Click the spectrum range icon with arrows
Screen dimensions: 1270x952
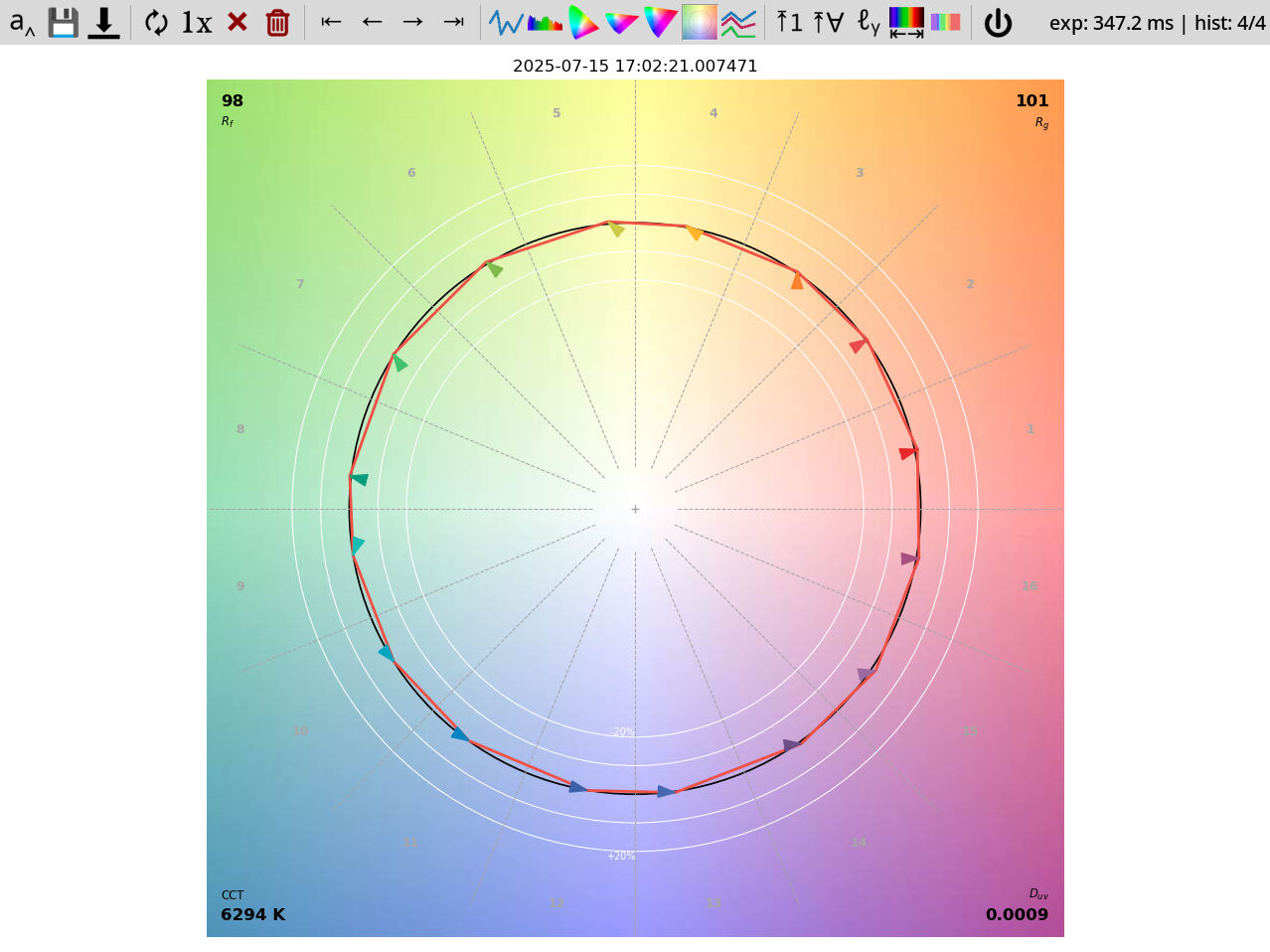point(906,22)
